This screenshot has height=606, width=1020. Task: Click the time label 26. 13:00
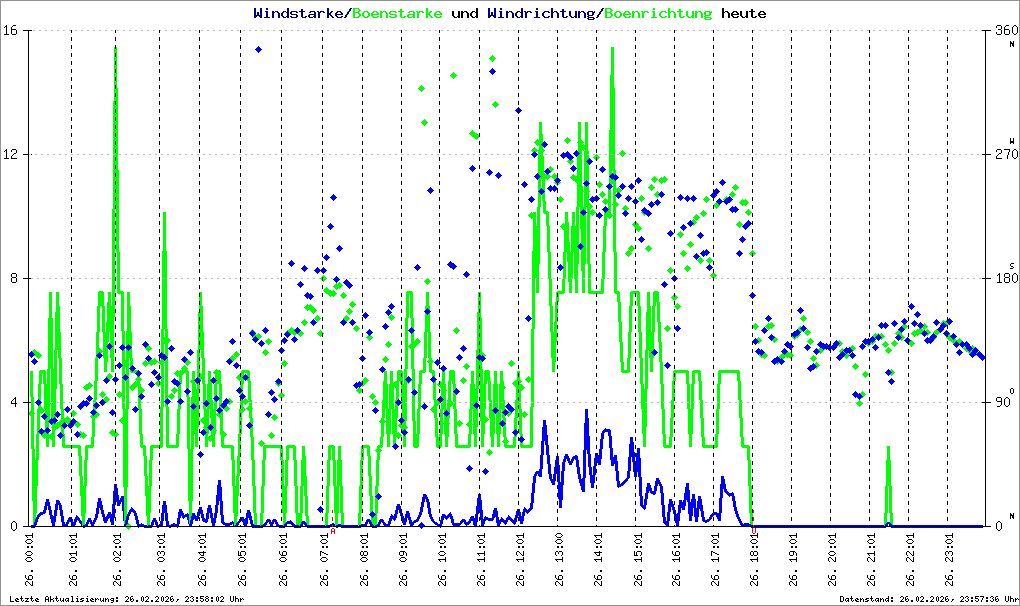pos(559,559)
